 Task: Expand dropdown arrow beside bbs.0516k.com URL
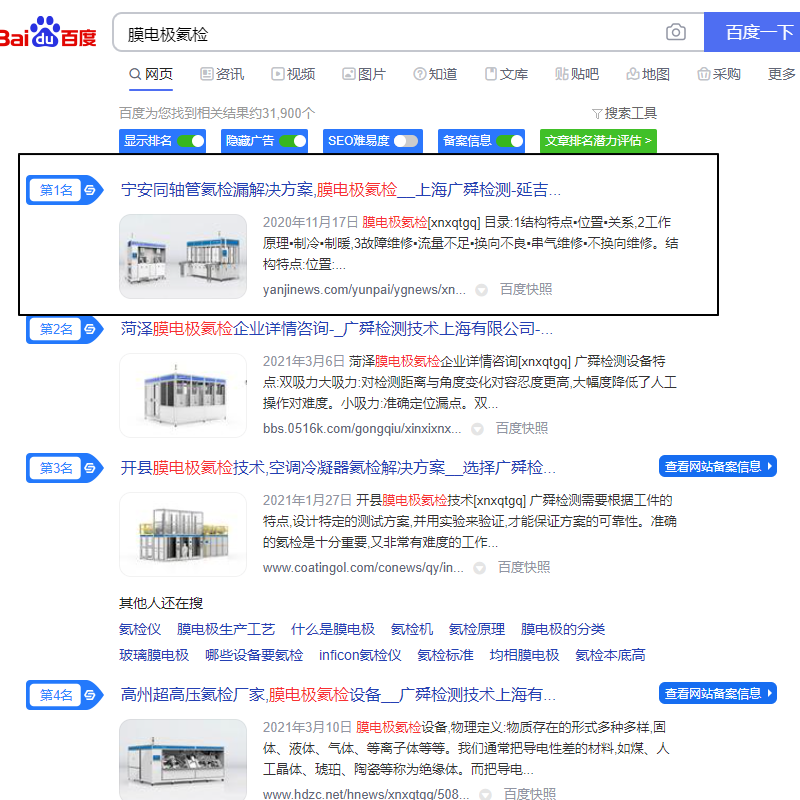[x=477, y=429]
